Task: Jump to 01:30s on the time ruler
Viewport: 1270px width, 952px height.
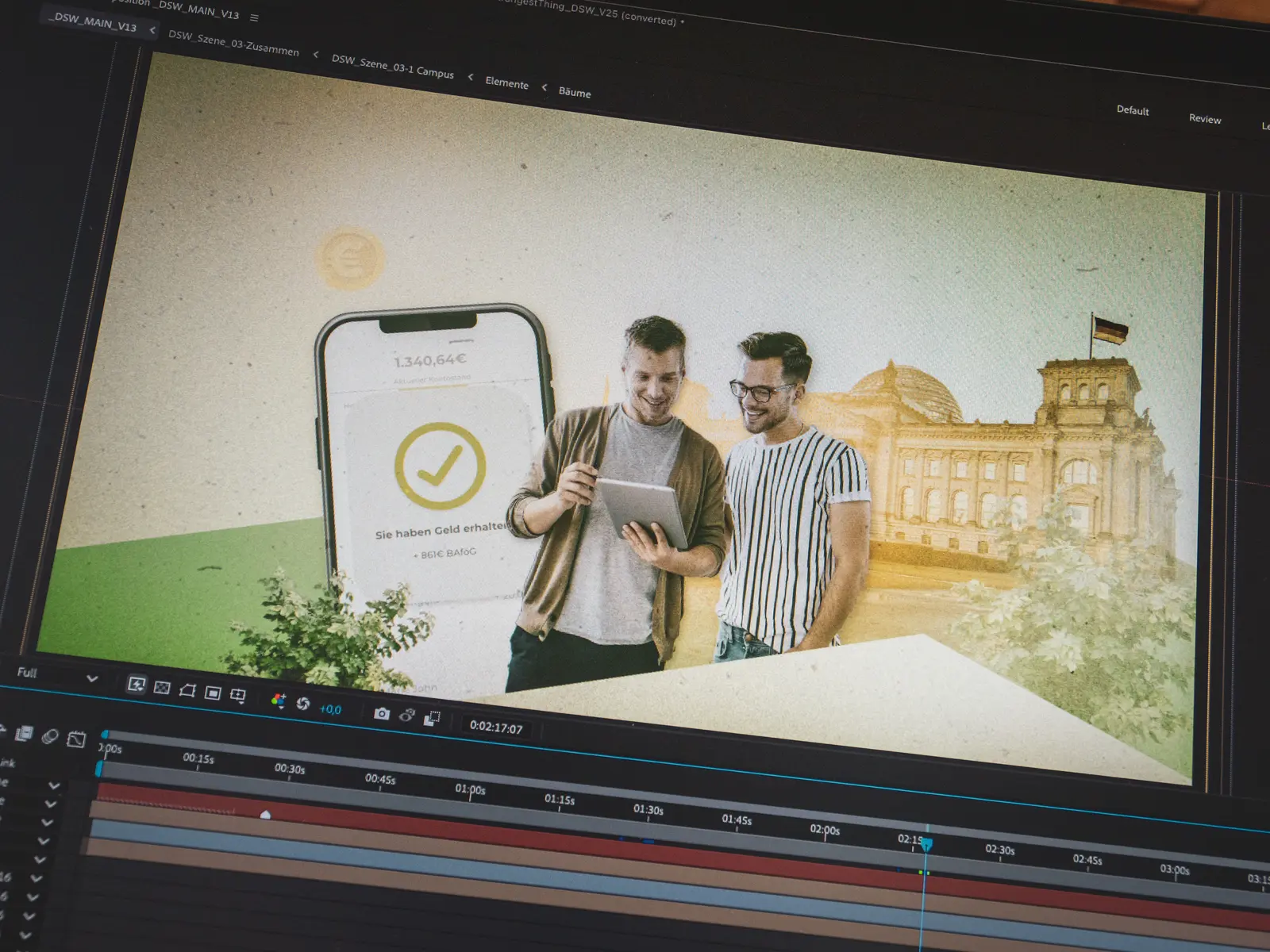Action: [648, 810]
